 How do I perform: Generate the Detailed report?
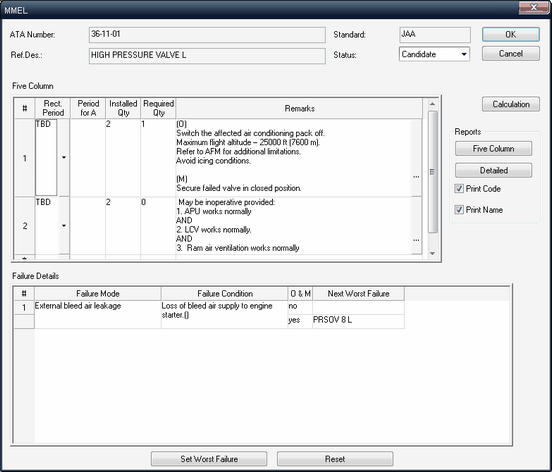click(493, 170)
